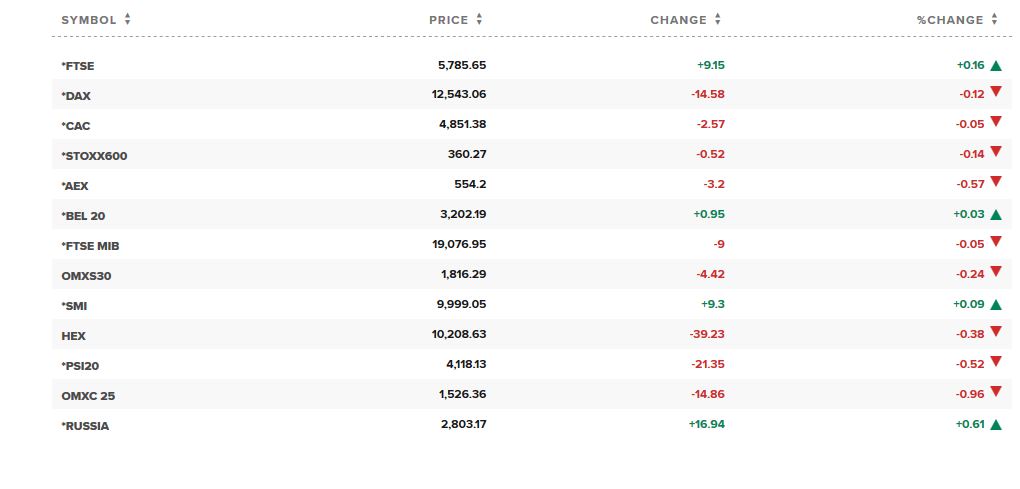Select the PSI20 price 4,118.13

point(466,364)
